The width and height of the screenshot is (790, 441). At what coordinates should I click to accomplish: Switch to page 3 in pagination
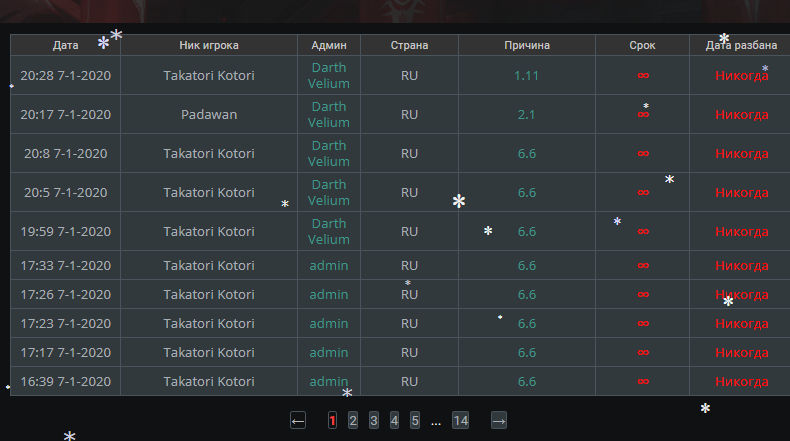coord(373,421)
